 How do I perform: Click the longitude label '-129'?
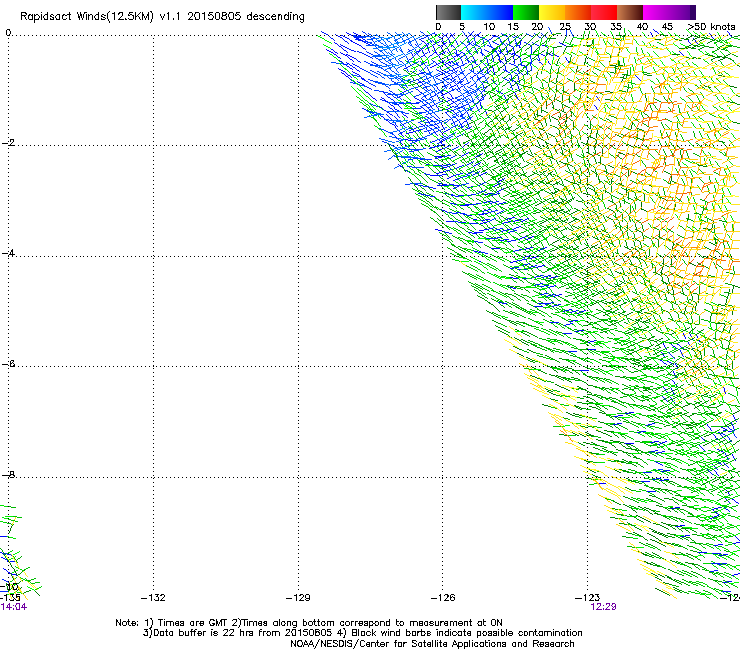298,598
